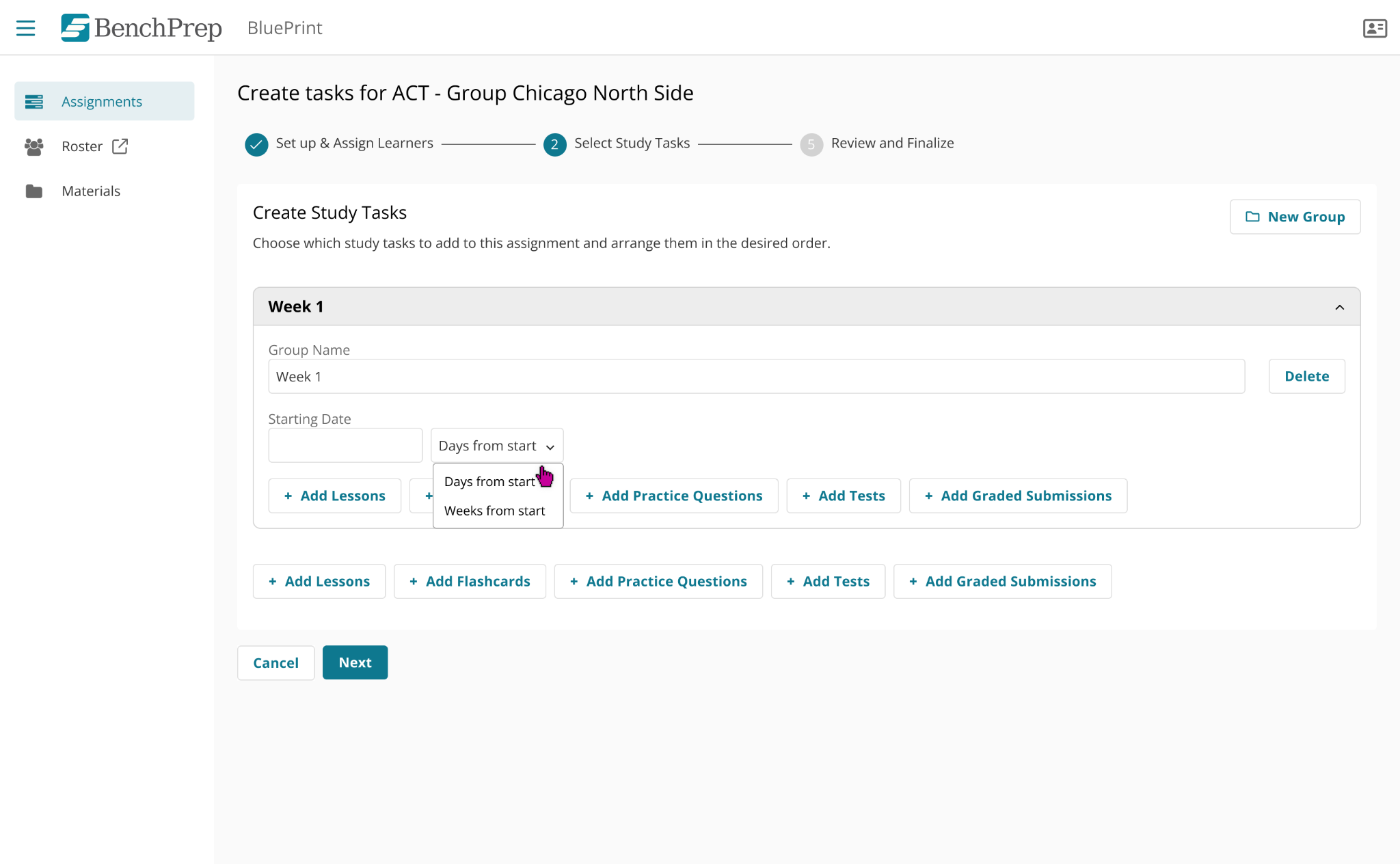Screen dimensions: 1400x864
Task: Click the Week 1 group header
Action: tap(806, 306)
